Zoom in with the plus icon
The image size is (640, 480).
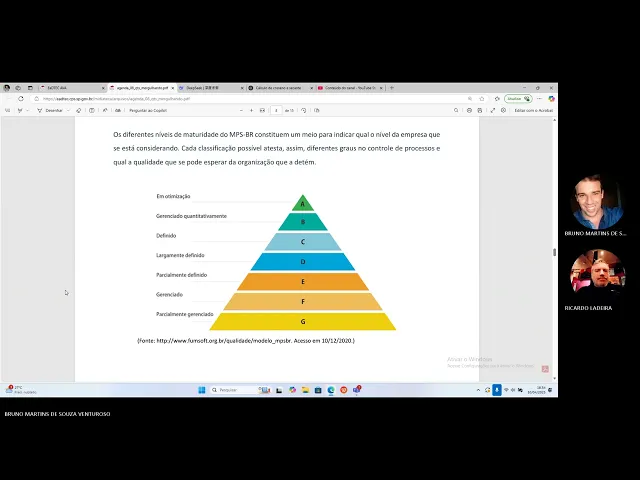(x=251, y=111)
